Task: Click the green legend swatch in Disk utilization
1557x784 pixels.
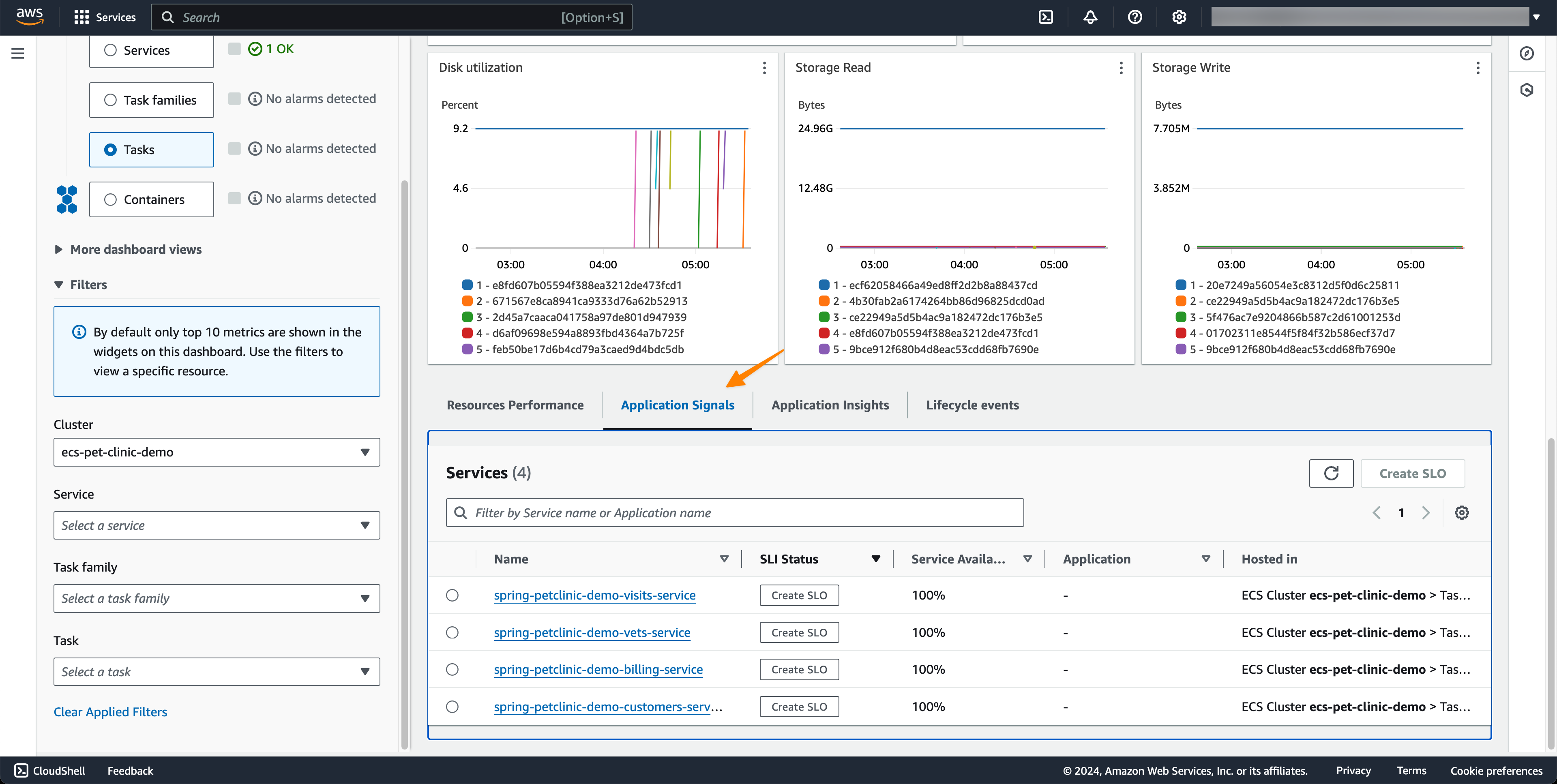Action: [x=467, y=317]
